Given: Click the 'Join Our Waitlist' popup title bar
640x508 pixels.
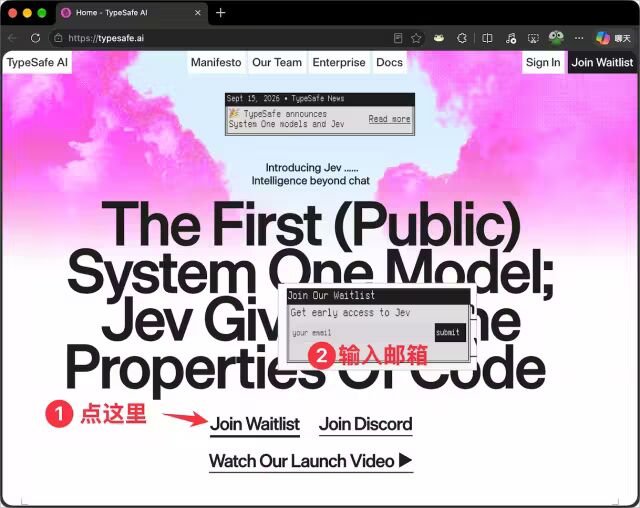Looking at the screenshot, I should [x=378, y=295].
